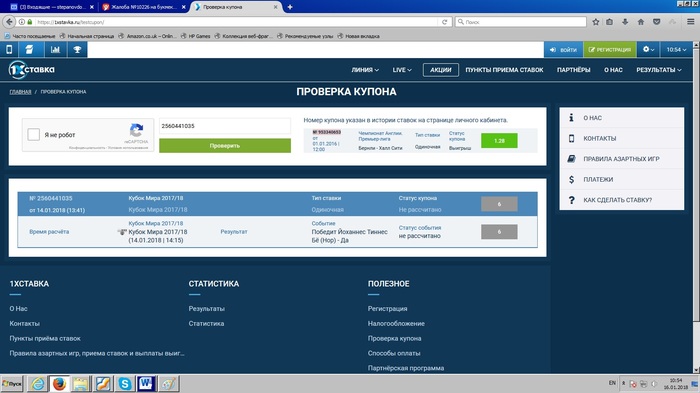Expand the LIVE dropdown menu
The image size is (700, 393).
pyautogui.click(x=402, y=70)
